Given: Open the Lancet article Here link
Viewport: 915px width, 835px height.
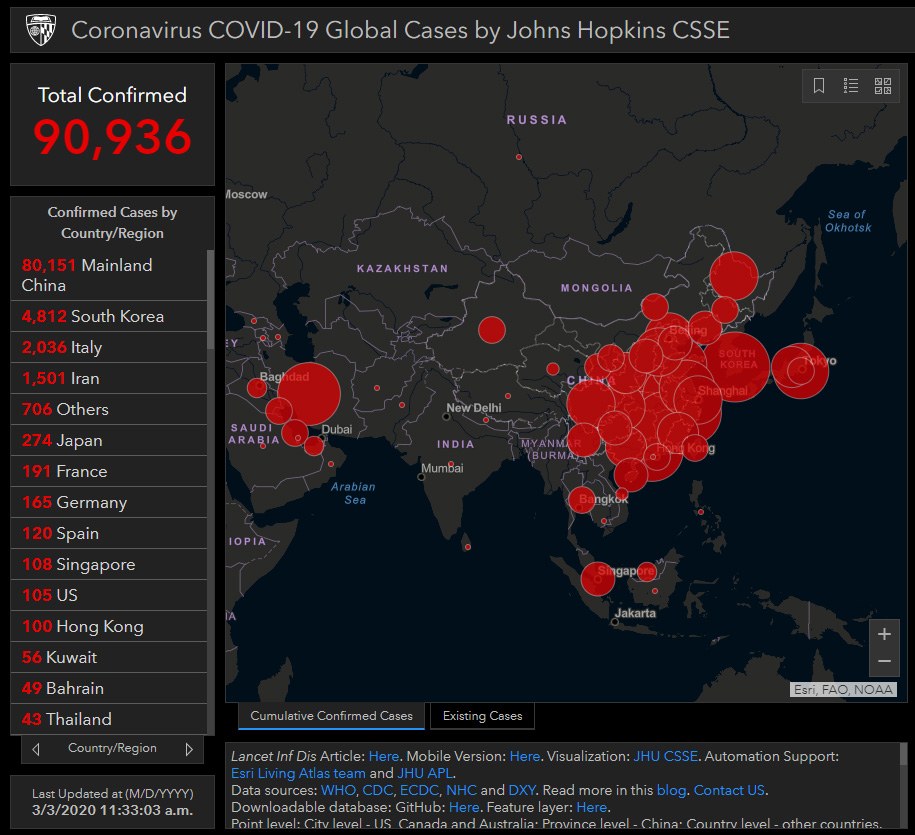Looking at the screenshot, I should pyautogui.click(x=383, y=756).
